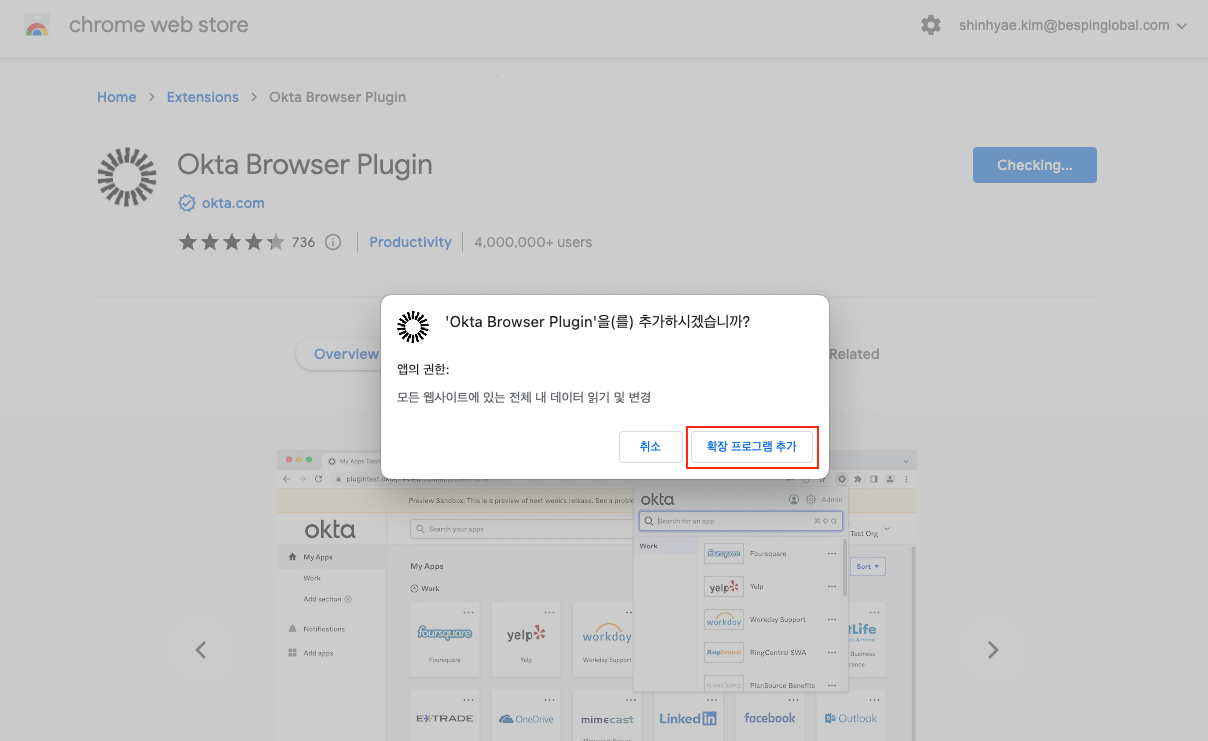Click the verified badge next to okta.com

click(x=186, y=203)
